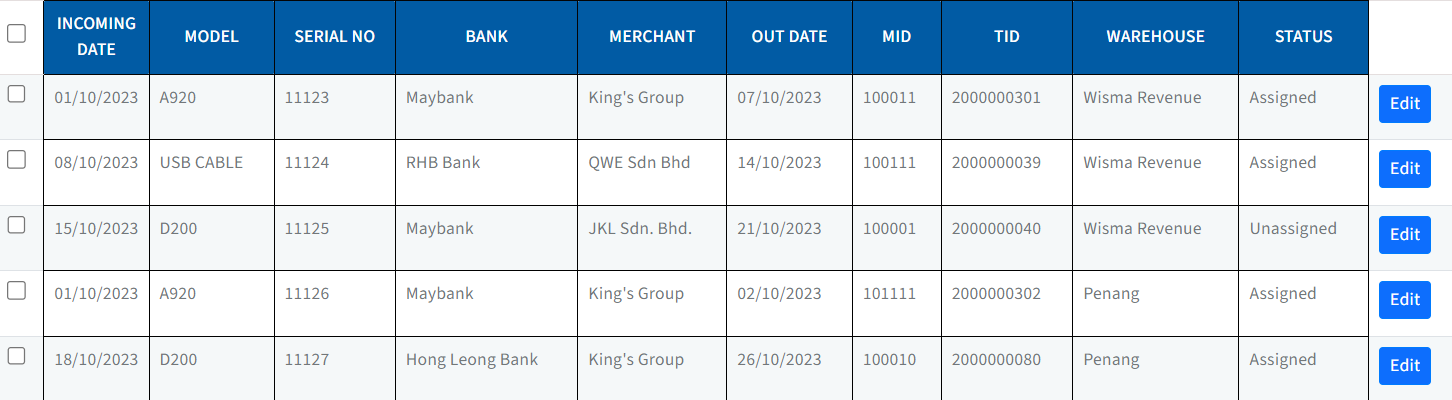
Task: Sort by the Incoming Date header
Action: pyautogui.click(x=96, y=36)
